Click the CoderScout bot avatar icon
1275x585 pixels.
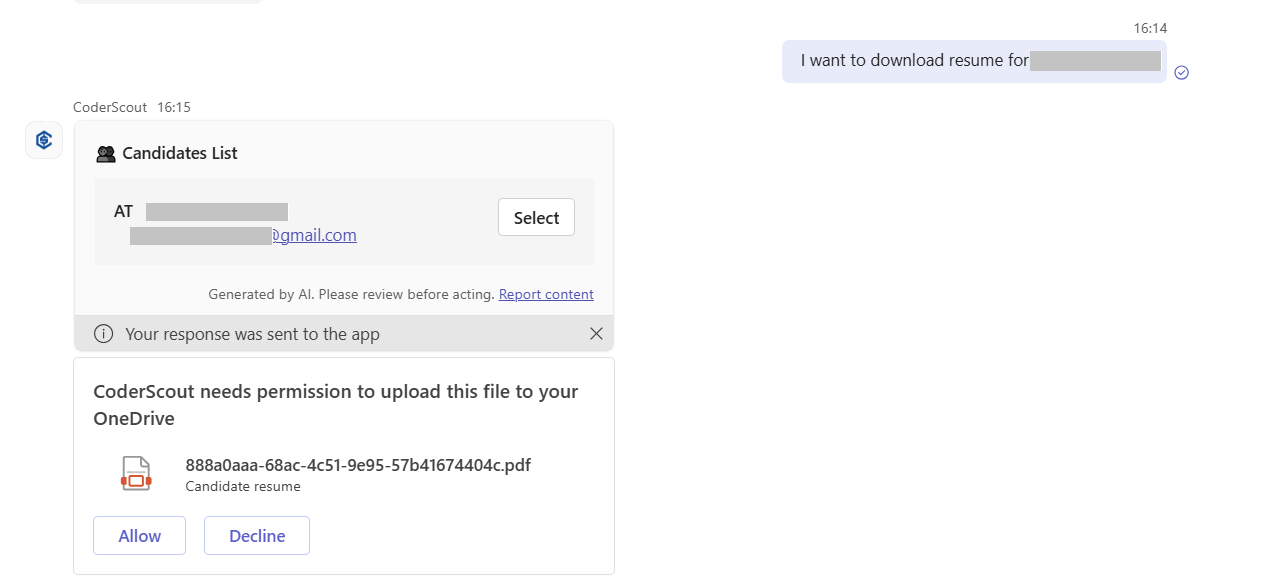[x=44, y=140]
